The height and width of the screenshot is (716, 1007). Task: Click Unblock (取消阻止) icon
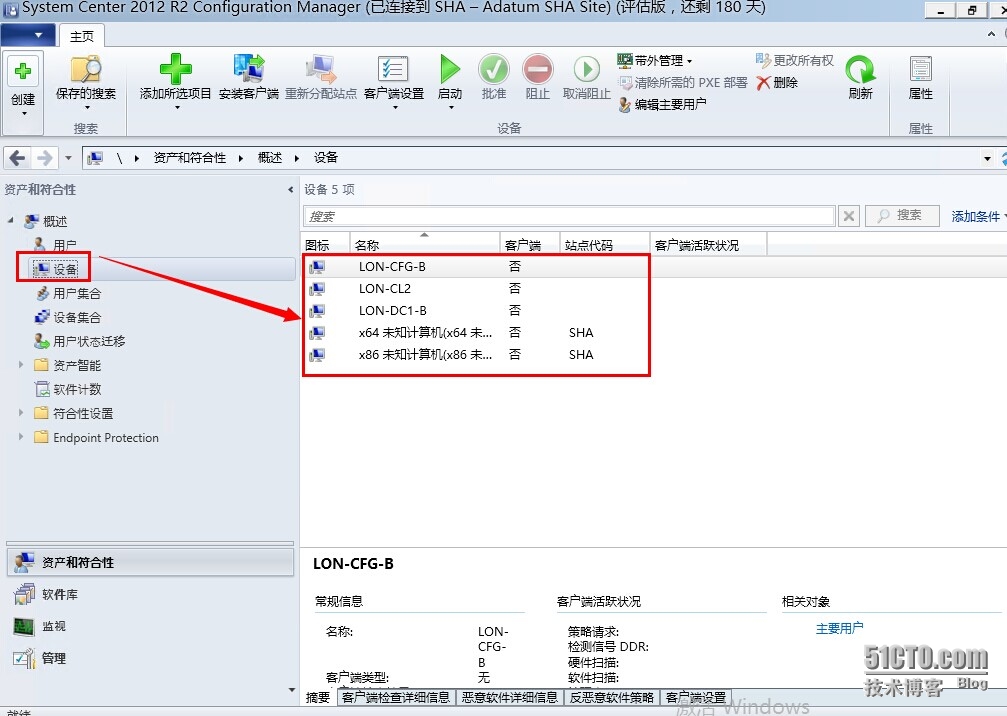coord(586,69)
